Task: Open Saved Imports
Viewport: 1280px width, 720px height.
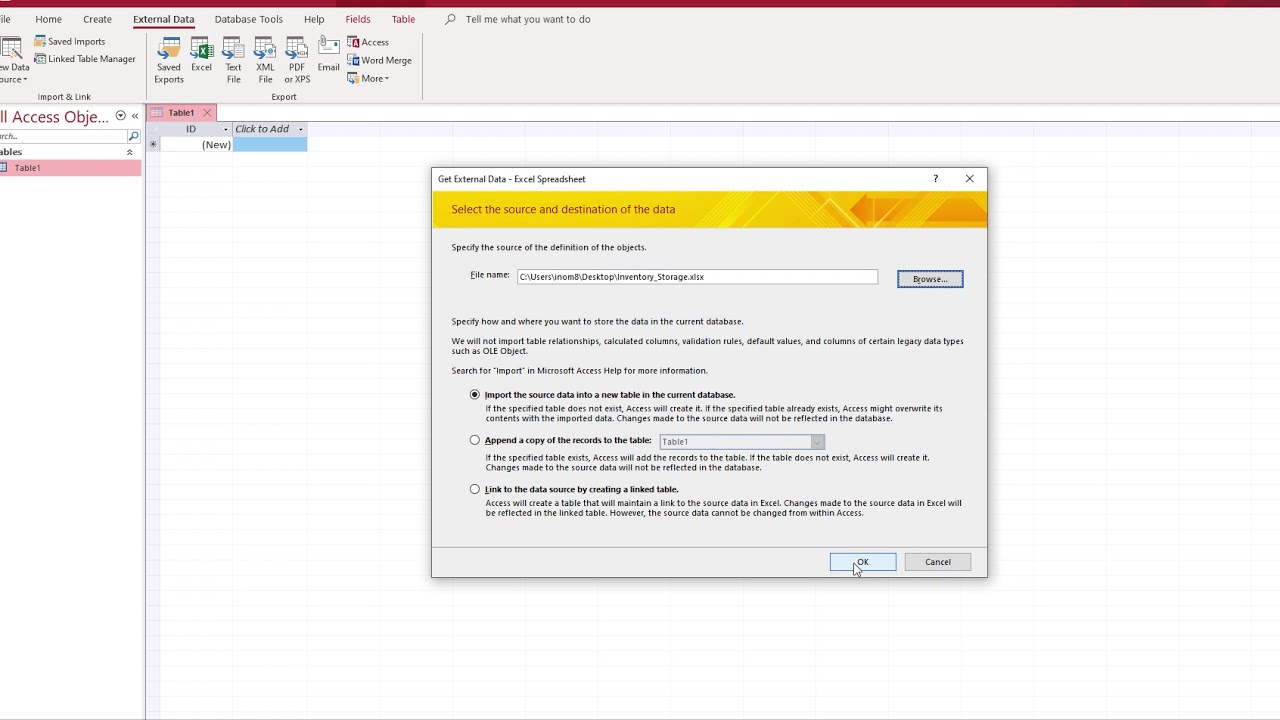Action: [70, 41]
